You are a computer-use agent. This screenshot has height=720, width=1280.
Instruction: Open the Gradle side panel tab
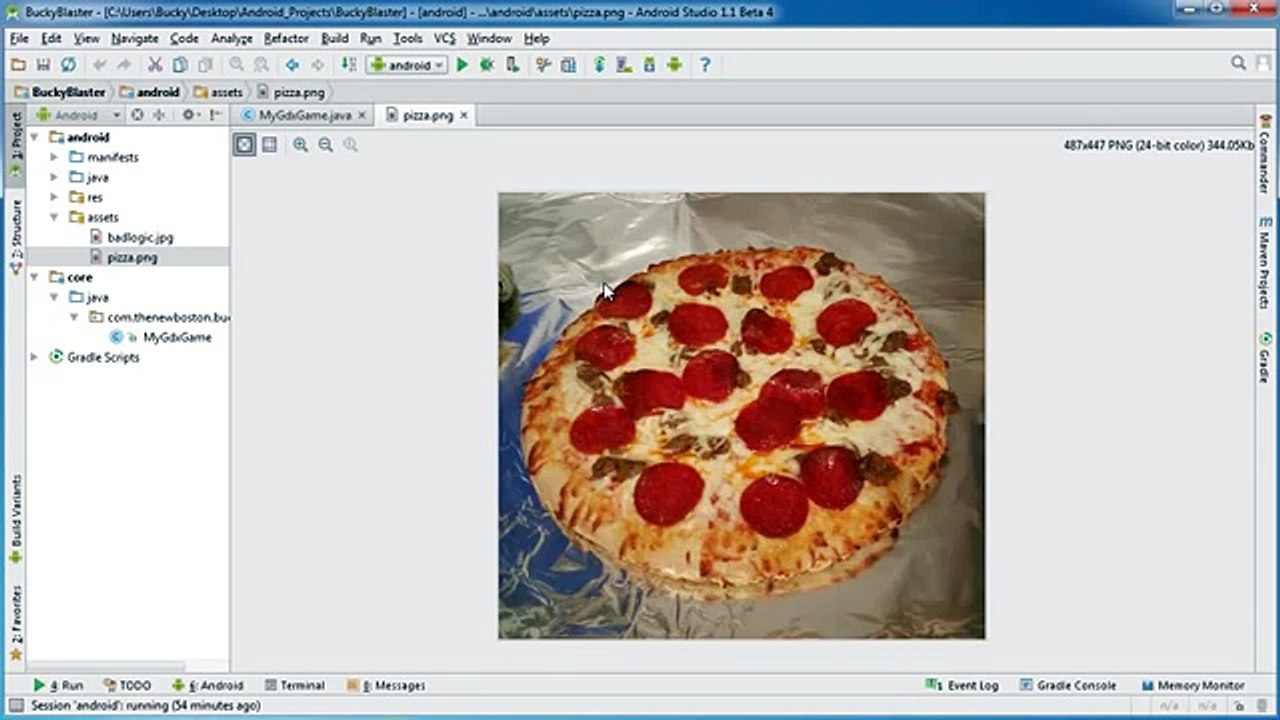1265,358
